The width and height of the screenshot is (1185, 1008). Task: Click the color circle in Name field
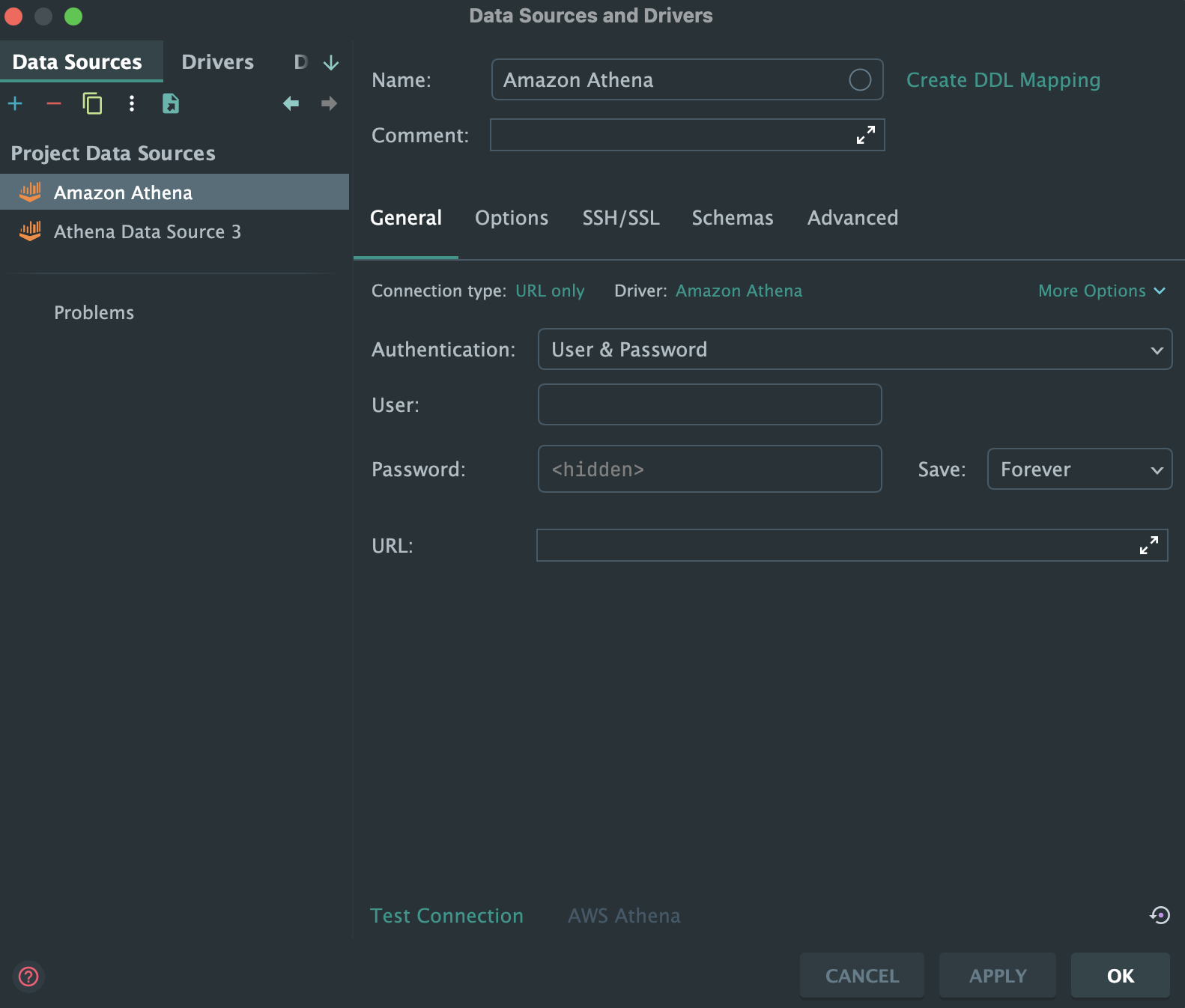pos(860,79)
